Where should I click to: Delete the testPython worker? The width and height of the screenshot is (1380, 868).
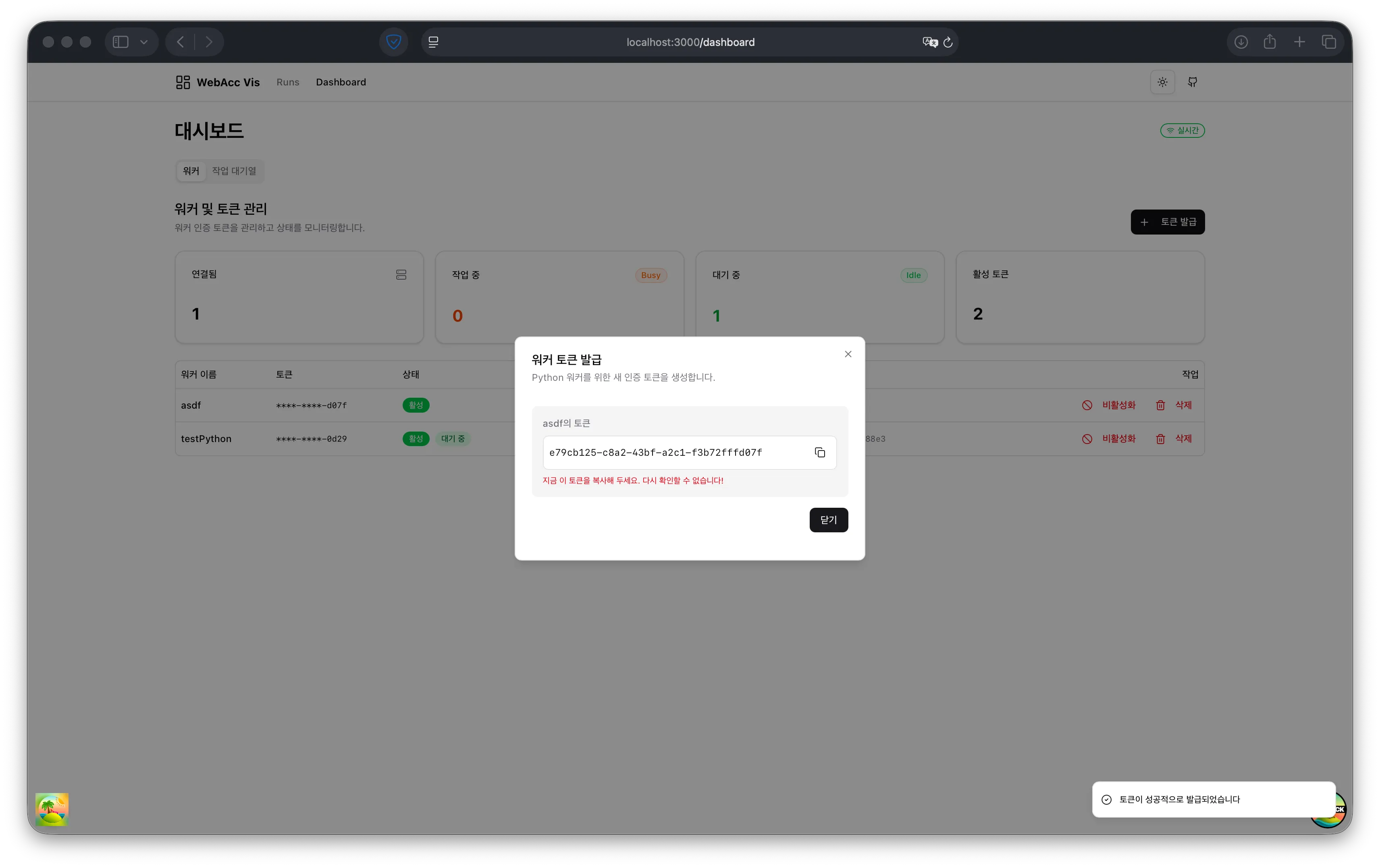click(x=1174, y=438)
